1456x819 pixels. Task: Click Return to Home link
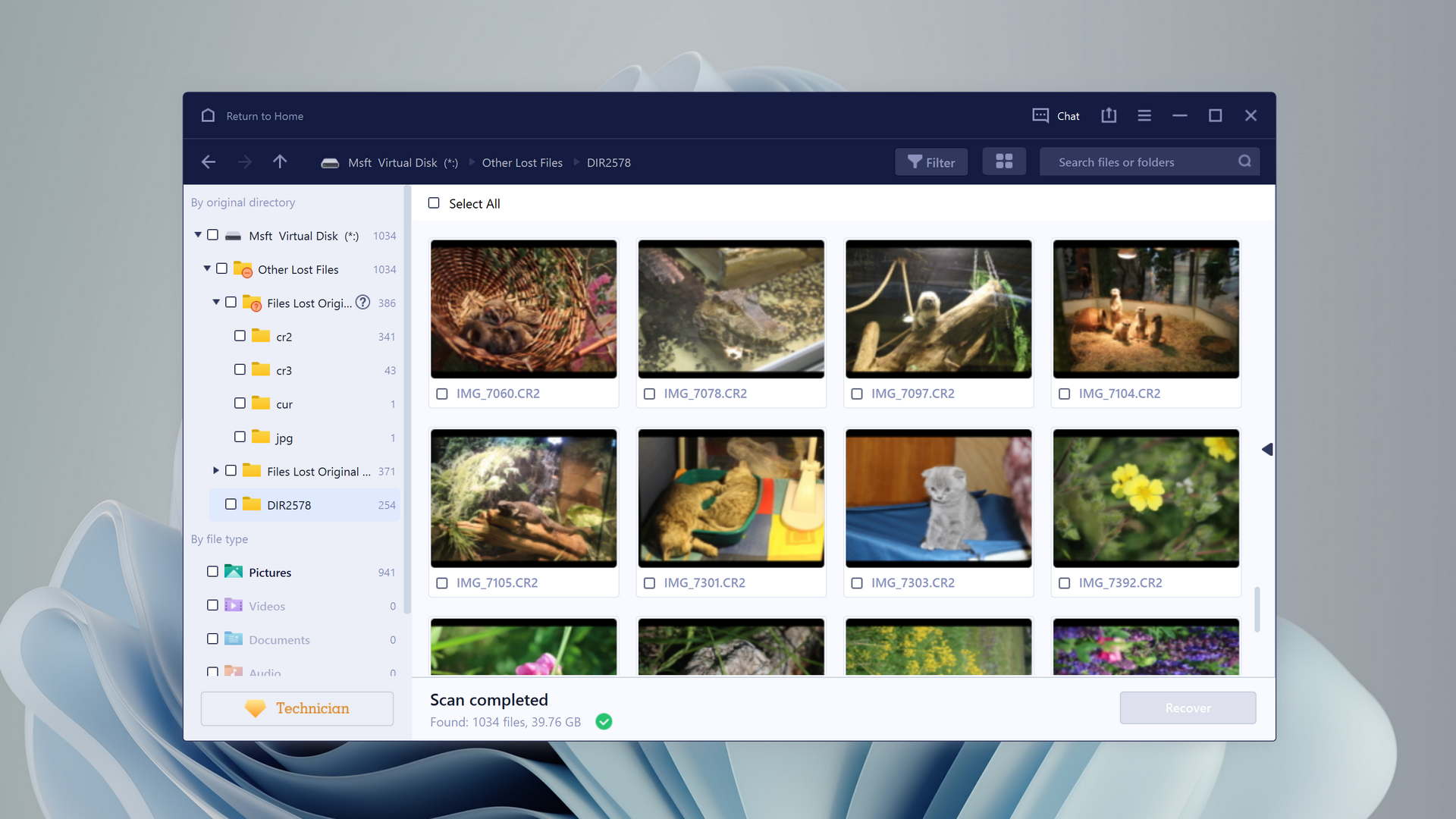tap(265, 116)
